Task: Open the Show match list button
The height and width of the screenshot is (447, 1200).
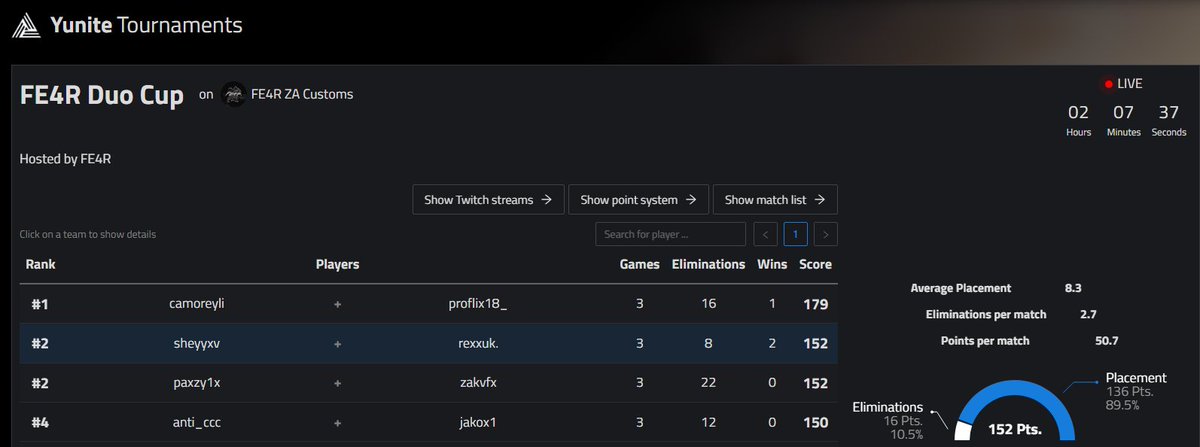Action: 775,200
